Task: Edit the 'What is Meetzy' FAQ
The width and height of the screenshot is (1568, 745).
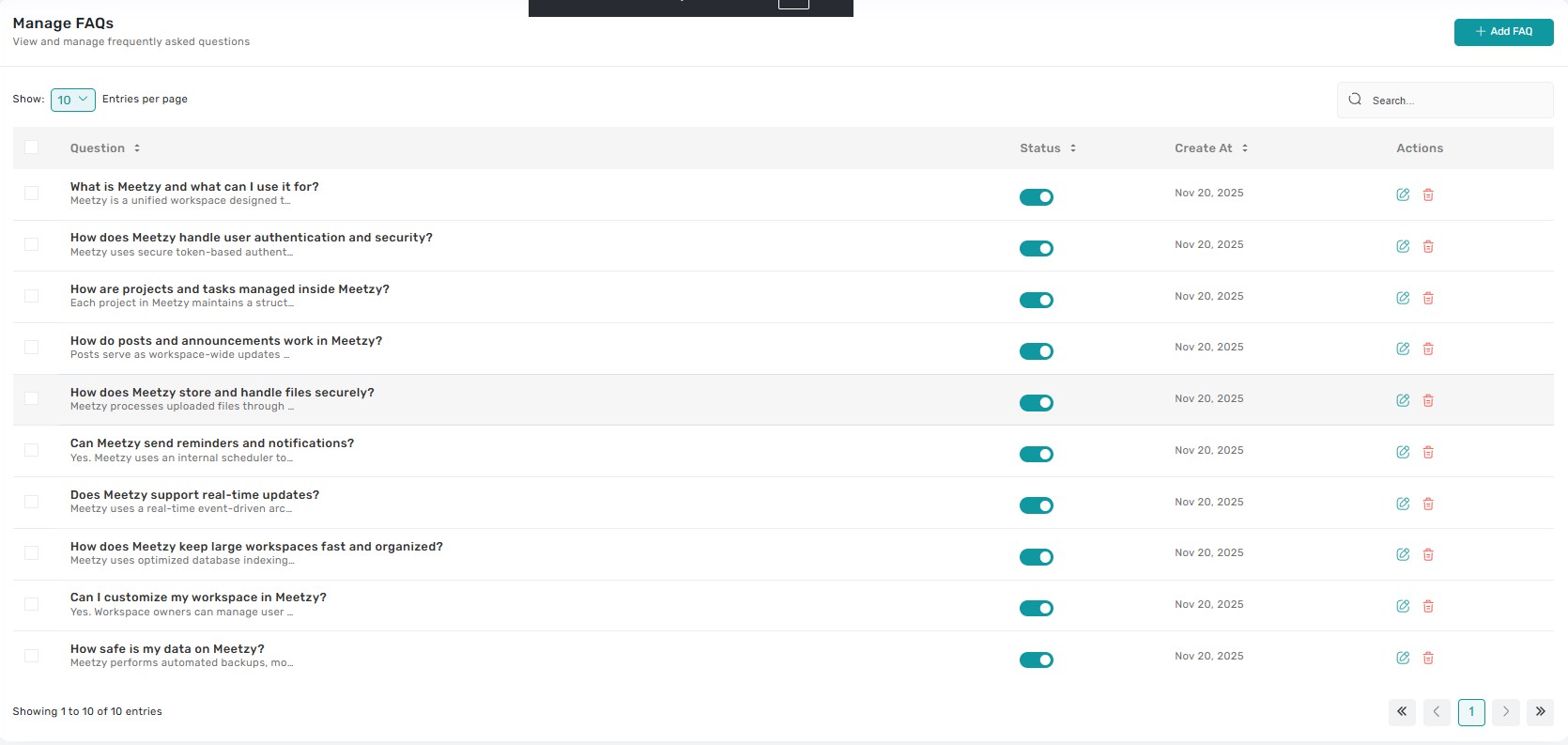Action: pos(1402,194)
